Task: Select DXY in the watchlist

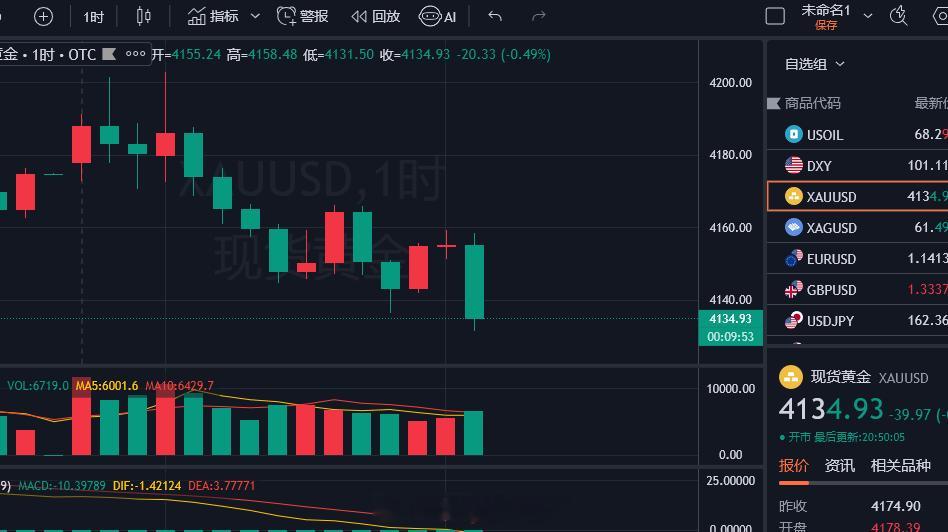Action: [x=857, y=165]
